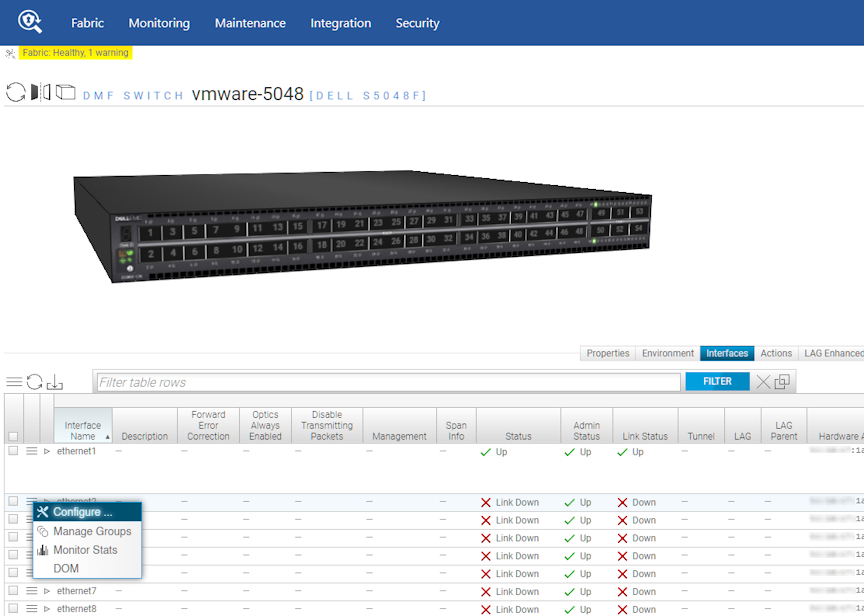Viewport: 864px width, 616px height.
Task: Click the front panel view icon
Action: [x=41, y=92]
